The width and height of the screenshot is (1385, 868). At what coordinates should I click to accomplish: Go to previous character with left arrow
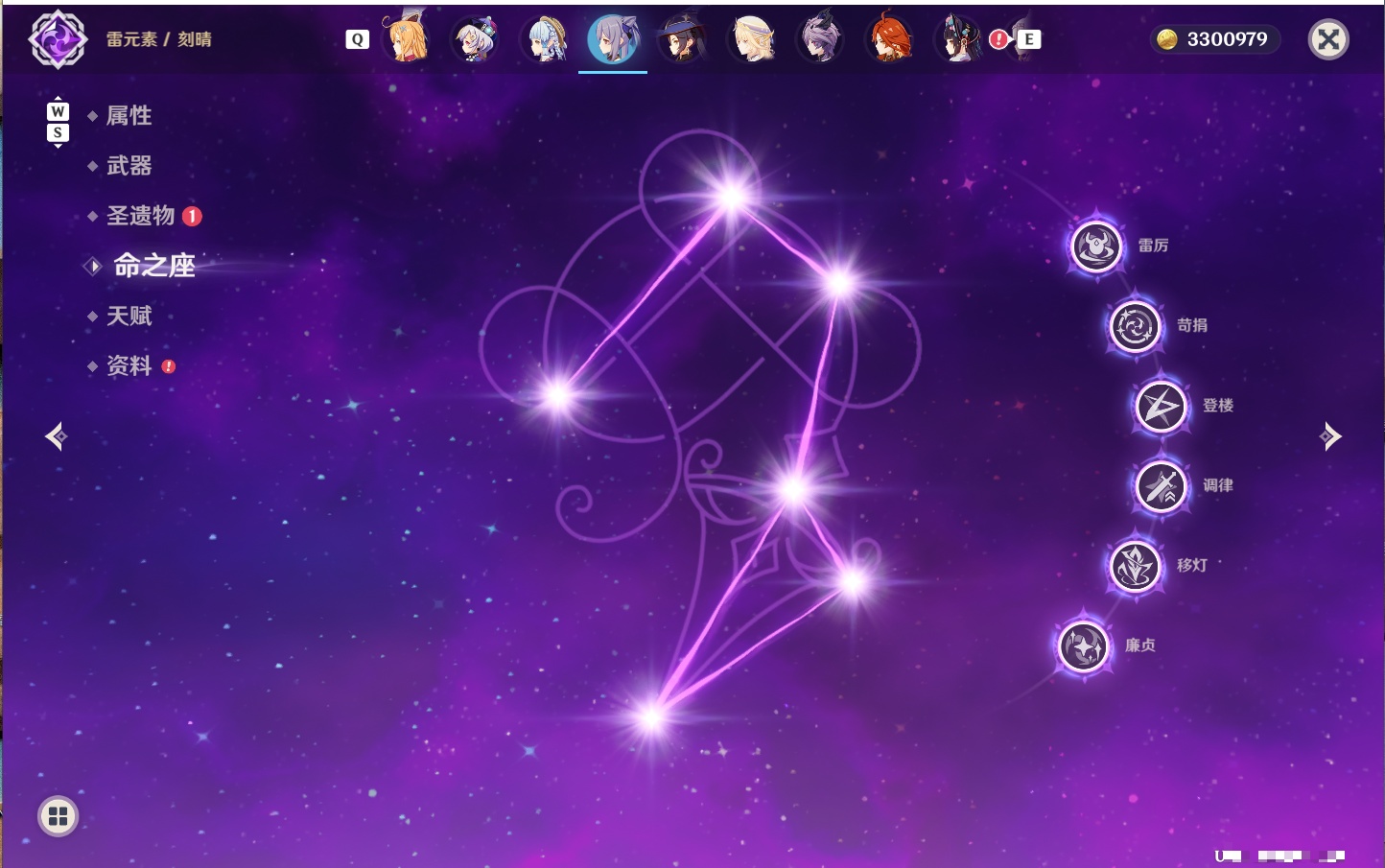coord(56,436)
